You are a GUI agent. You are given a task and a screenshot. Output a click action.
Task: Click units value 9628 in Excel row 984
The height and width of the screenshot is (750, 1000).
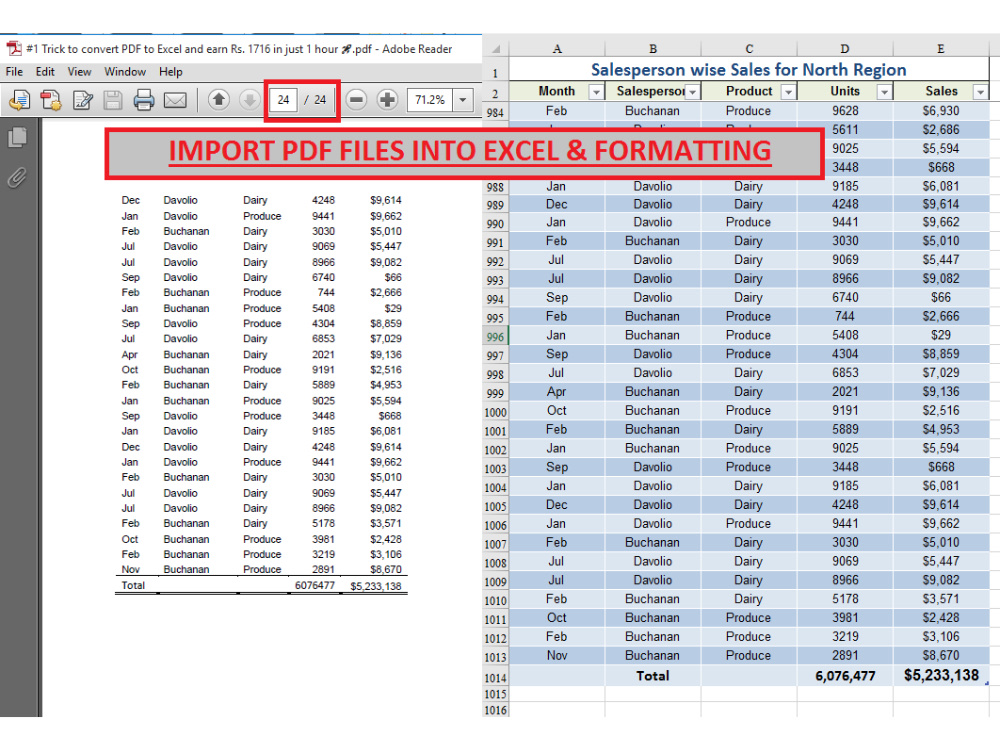coord(845,111)
